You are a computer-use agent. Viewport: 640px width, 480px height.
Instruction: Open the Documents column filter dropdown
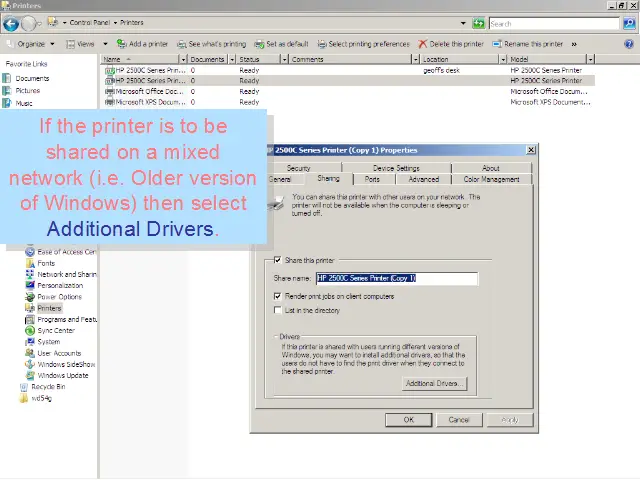pos(232,60)
